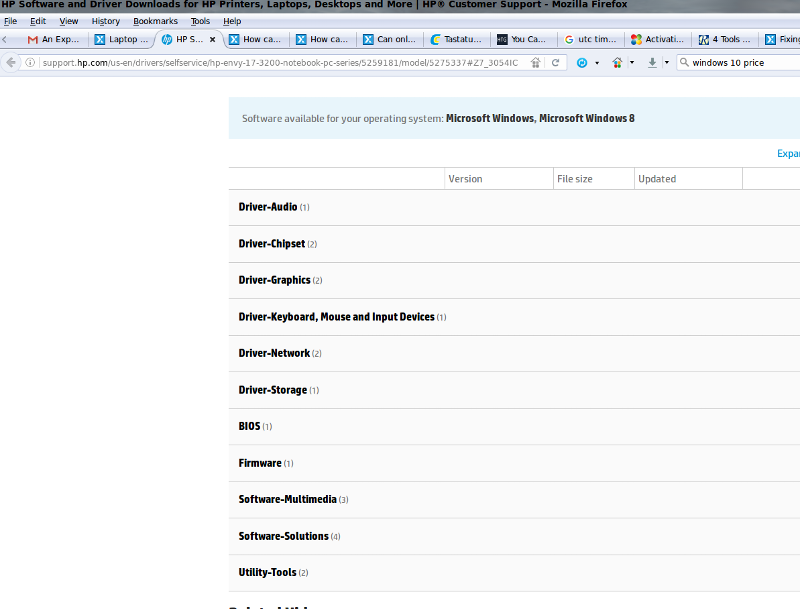Image resolution: width=800 pixels, height=609 pixels.
Task: Click the blue circular sync toolbar icon
Action: click(582, 63)
